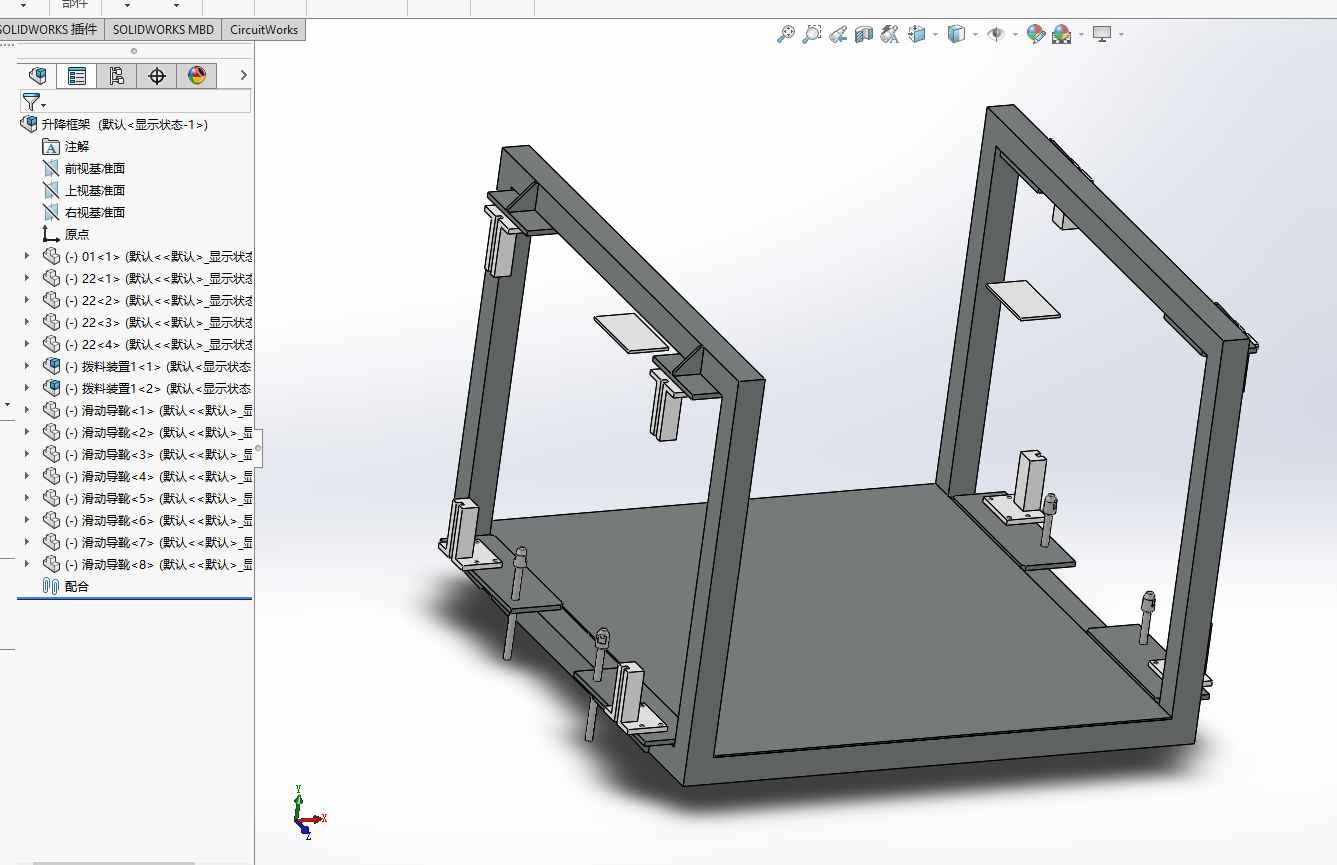
Task: Click into the FeatureManager filter field
Action: coord(148,101)
